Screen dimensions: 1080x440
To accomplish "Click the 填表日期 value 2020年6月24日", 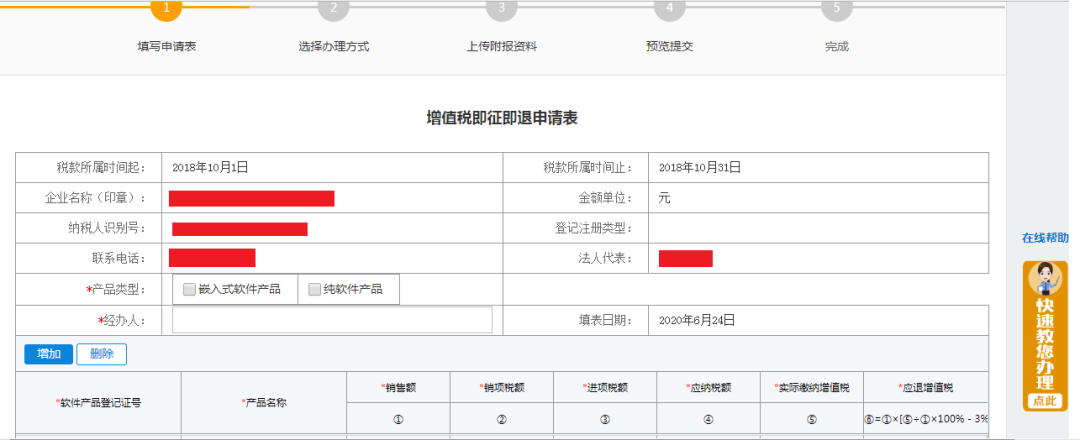I will pyautogui.click(x=697, y=320).
